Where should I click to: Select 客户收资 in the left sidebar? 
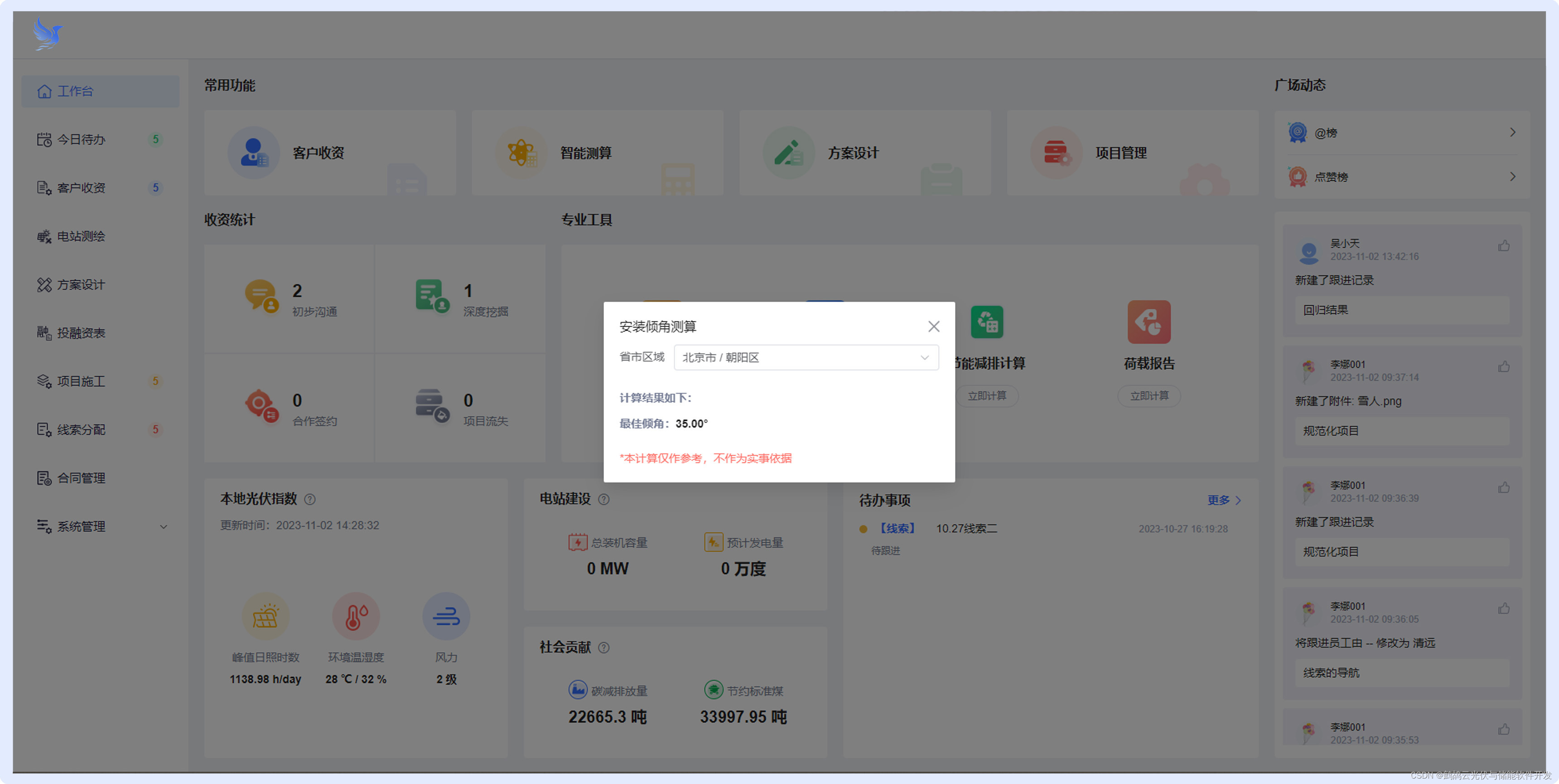point(101,188)
